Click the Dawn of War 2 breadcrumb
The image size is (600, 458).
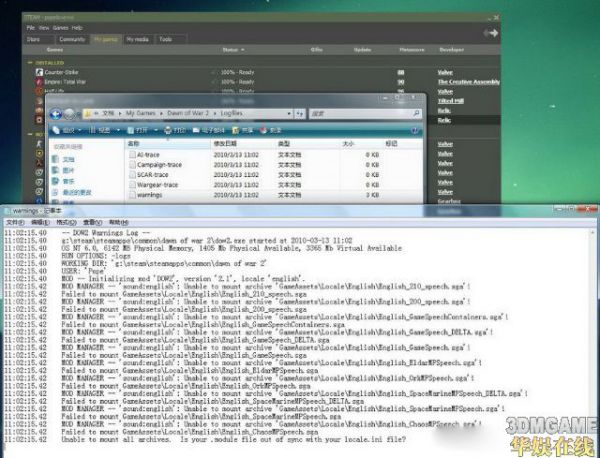coord(184,115)
